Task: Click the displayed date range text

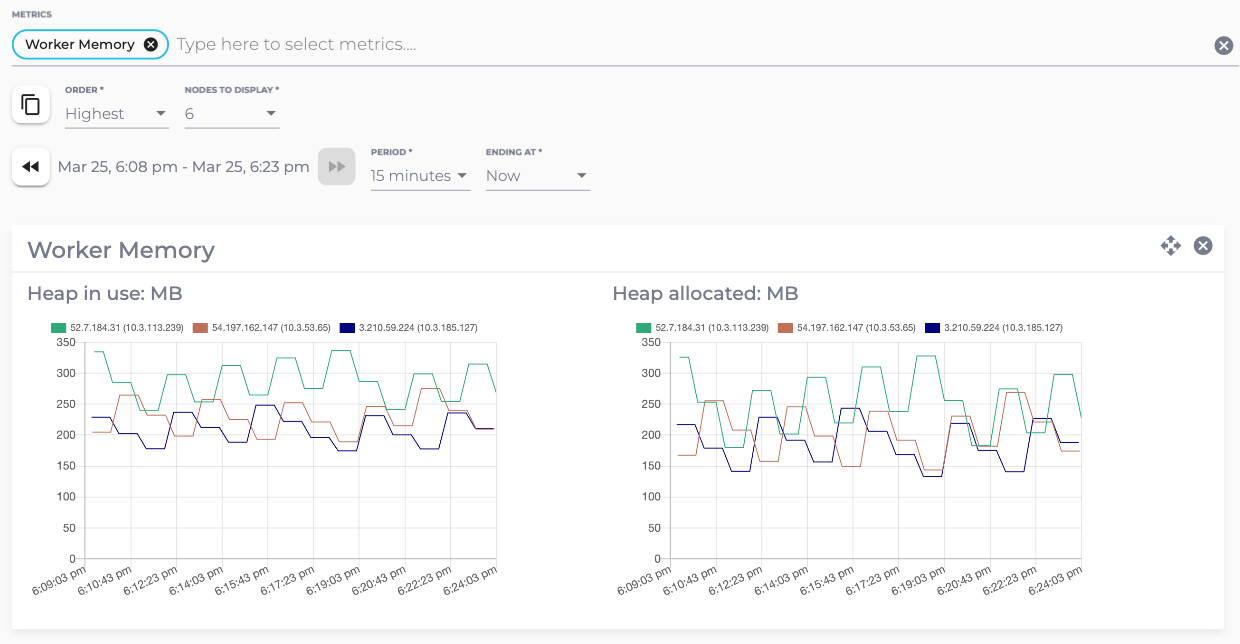Action: [x=183, y=167]
